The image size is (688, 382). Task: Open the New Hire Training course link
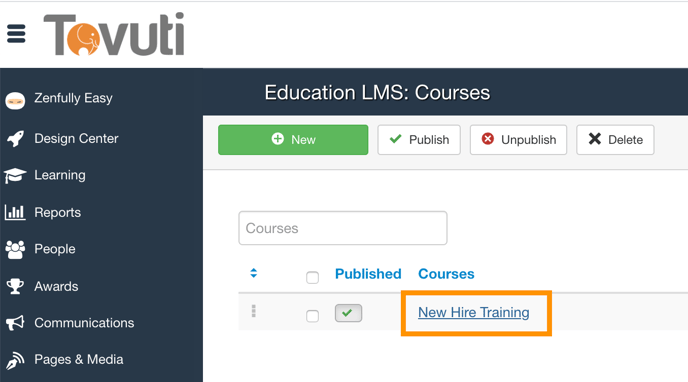(473, 312)
